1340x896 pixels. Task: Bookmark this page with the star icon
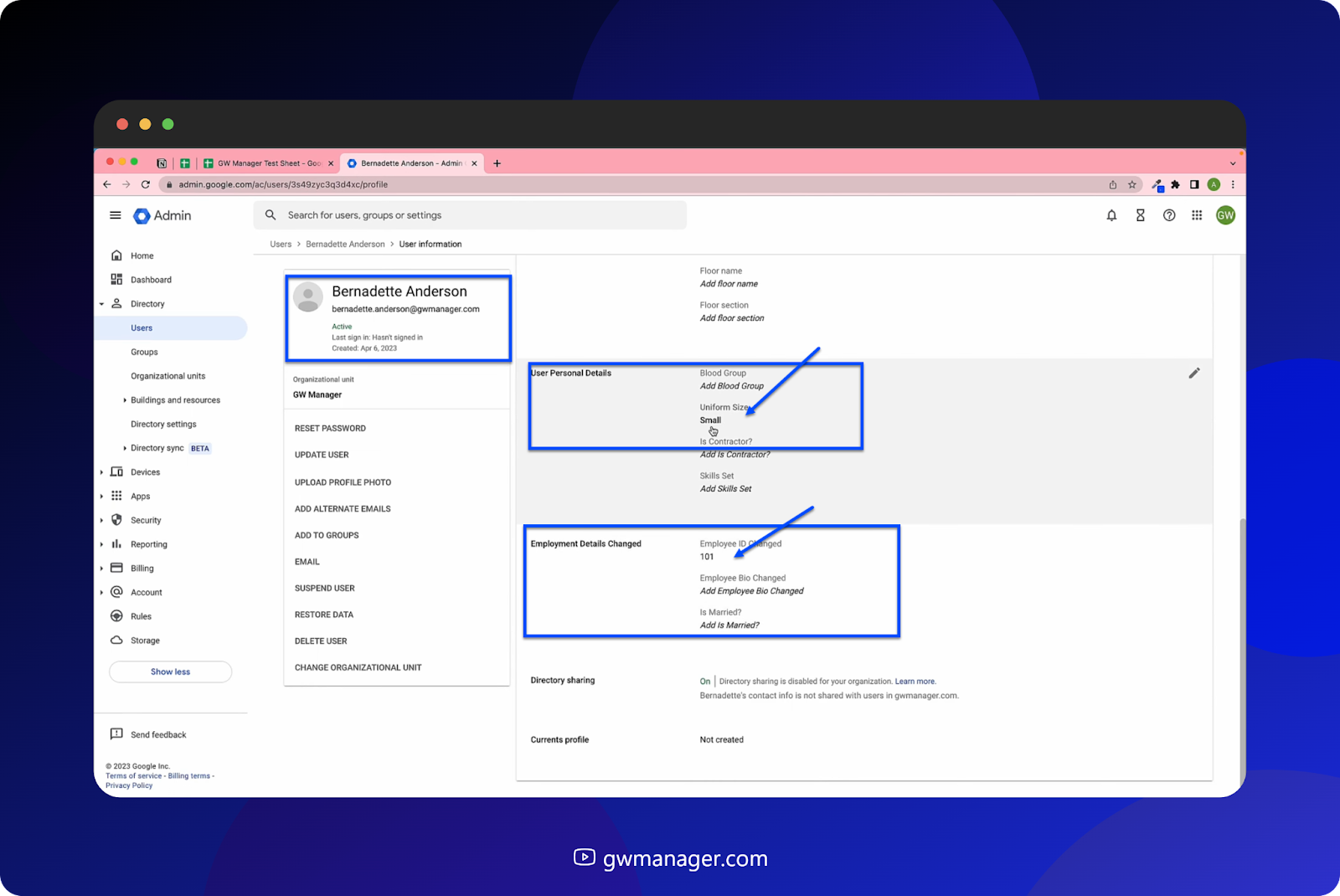point(1132,184)
